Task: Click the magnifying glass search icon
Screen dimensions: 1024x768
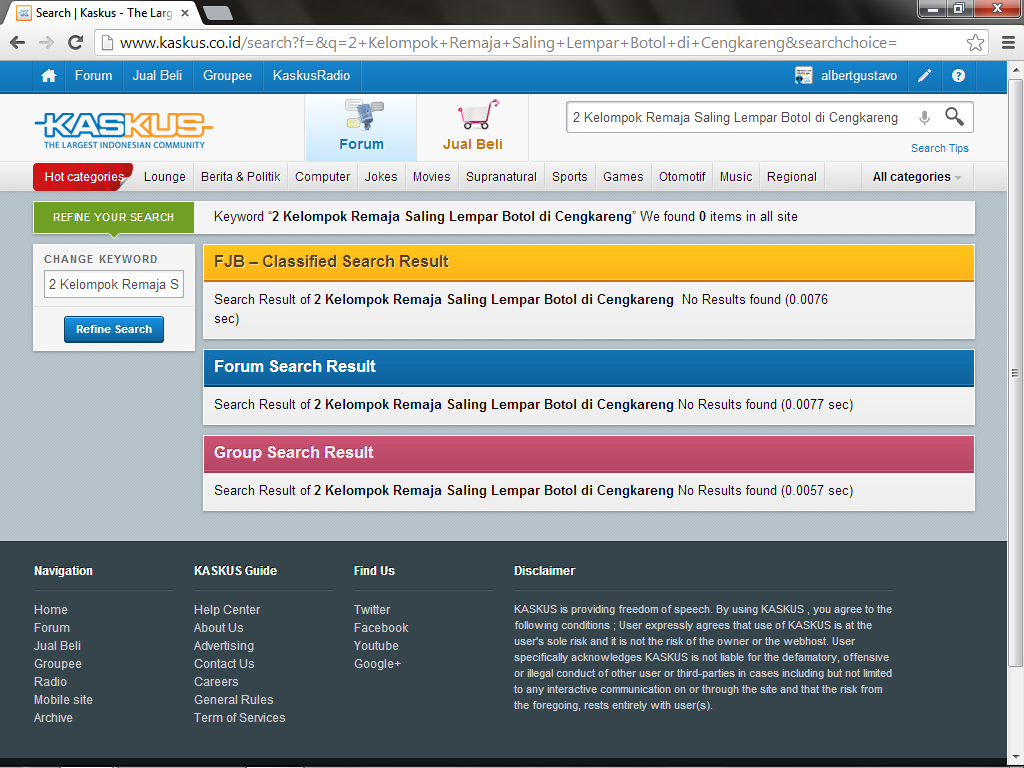Action: 954,117
